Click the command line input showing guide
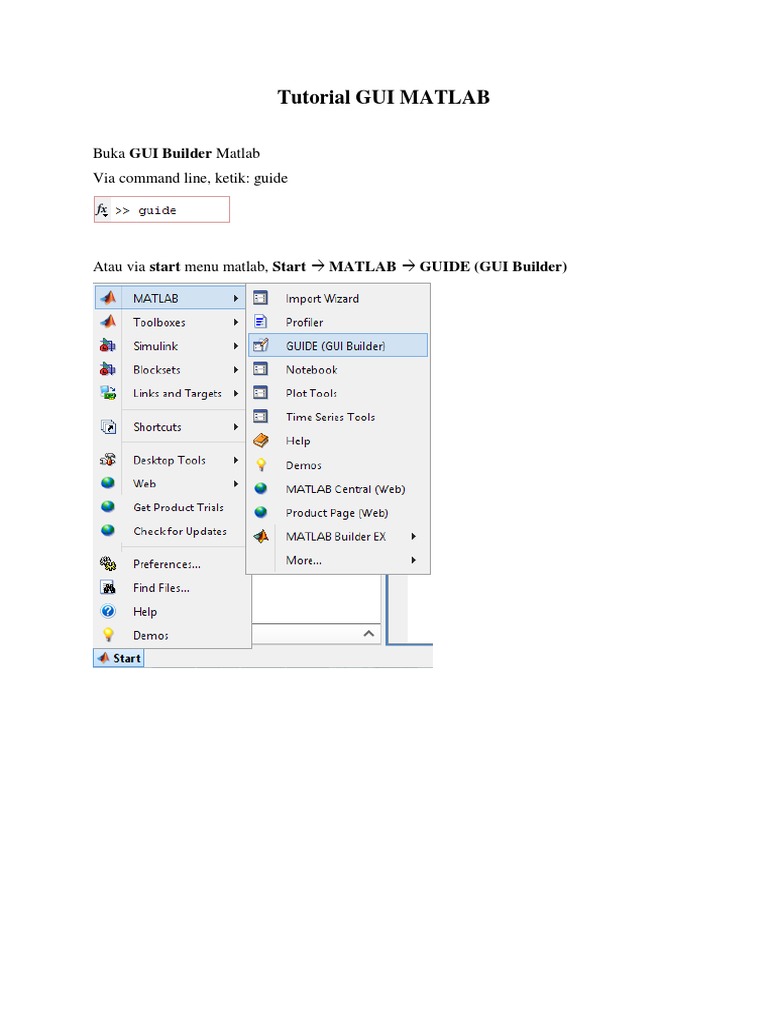 tap(162, 210)
